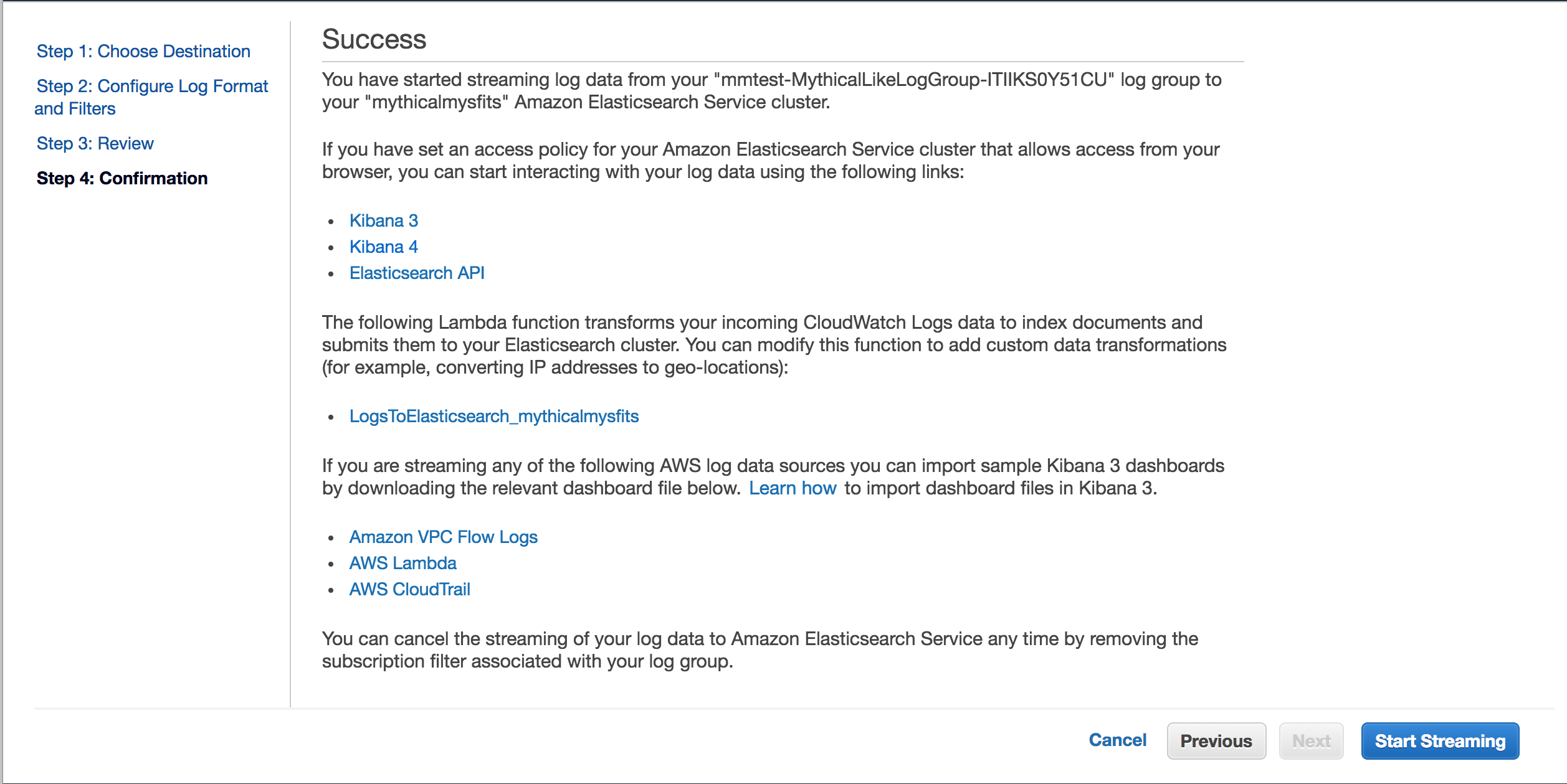
Task: Open the Kibana 3 link
Action: pos(384,220)
